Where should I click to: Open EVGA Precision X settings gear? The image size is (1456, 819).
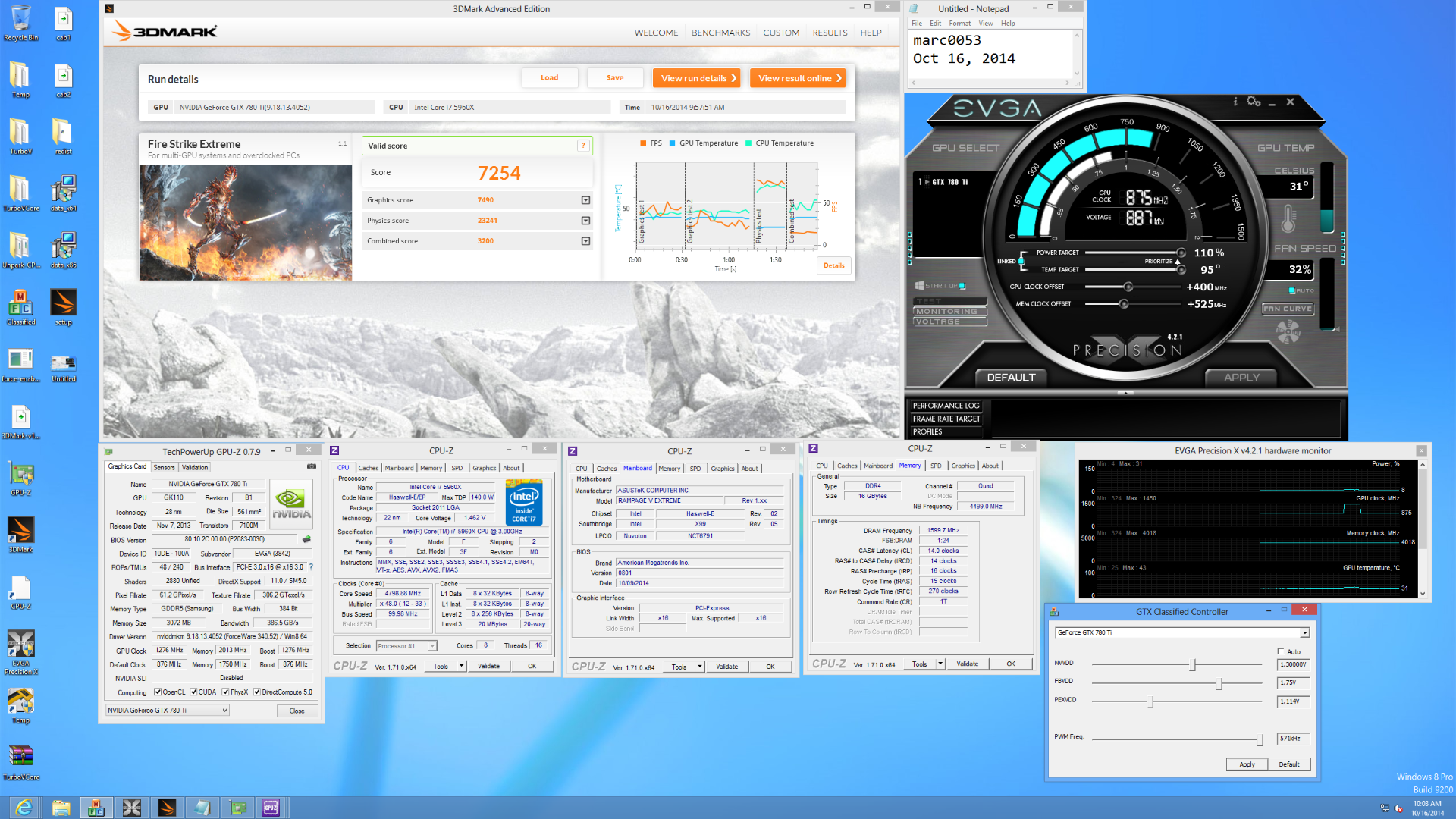click(x=1254, y=101)
